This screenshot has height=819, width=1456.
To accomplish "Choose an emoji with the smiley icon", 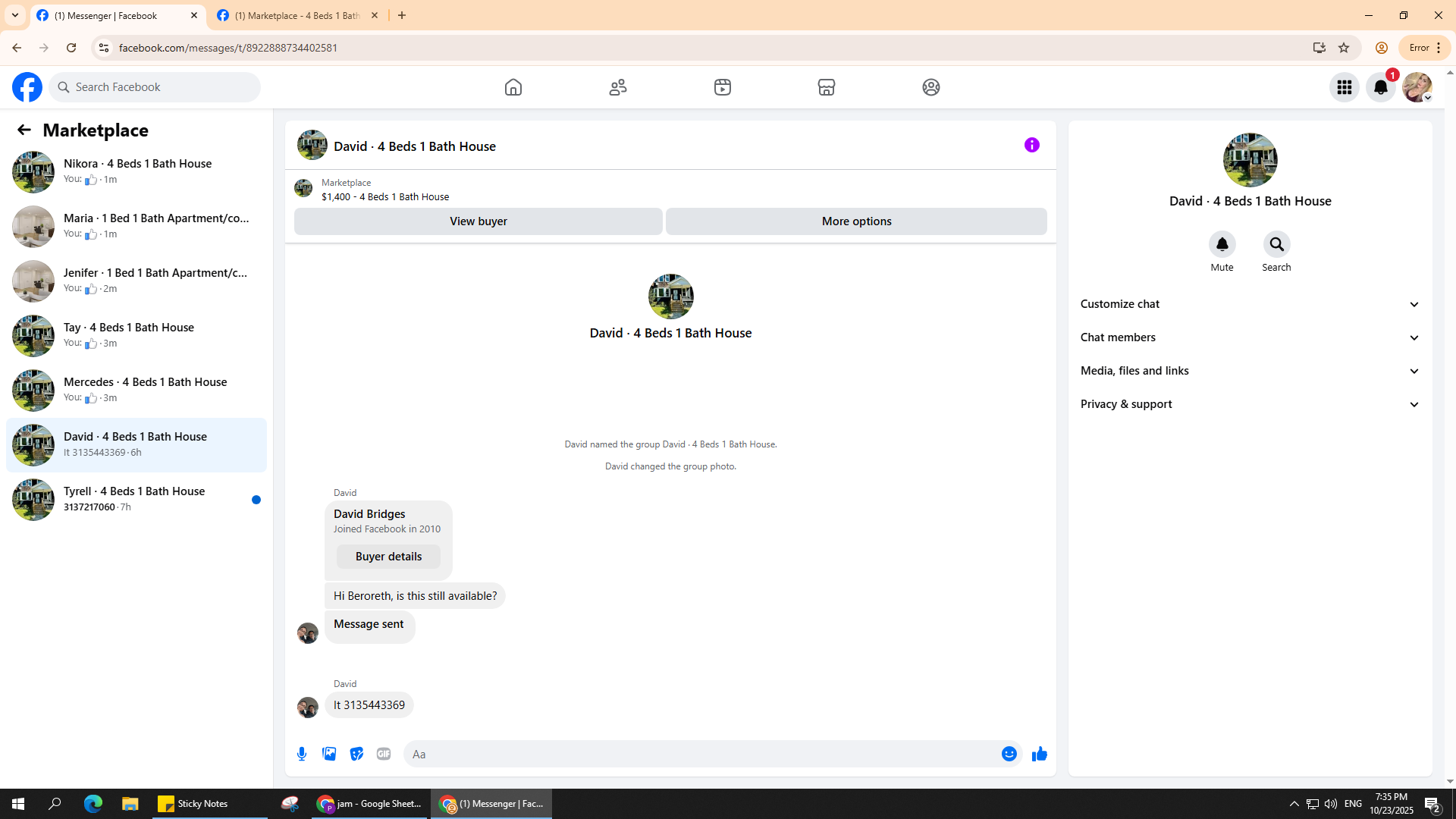I will pyautogui.click(x=1009, y=754).
